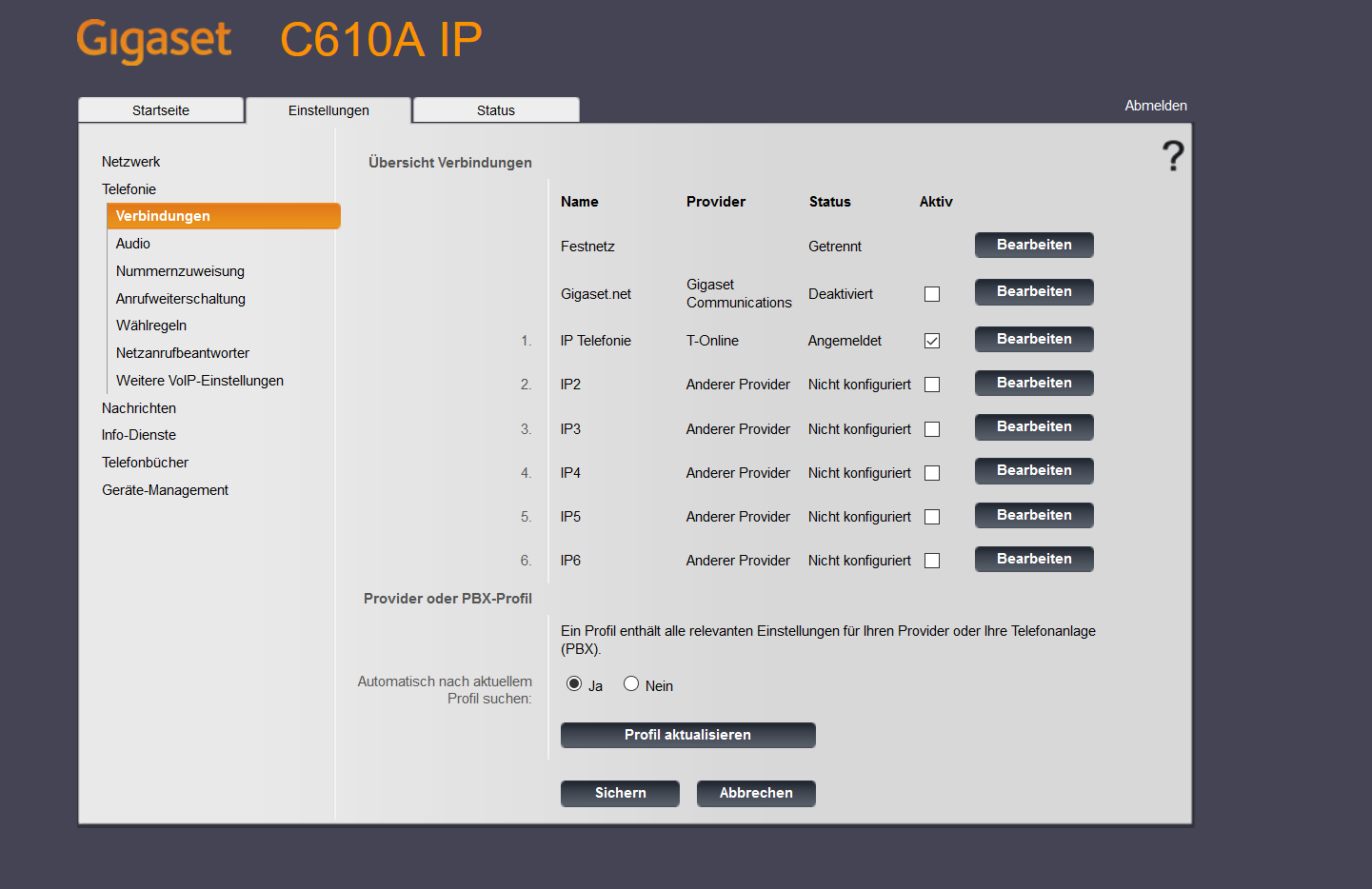Switch to the Startseite tab

(x=161, y=110)
